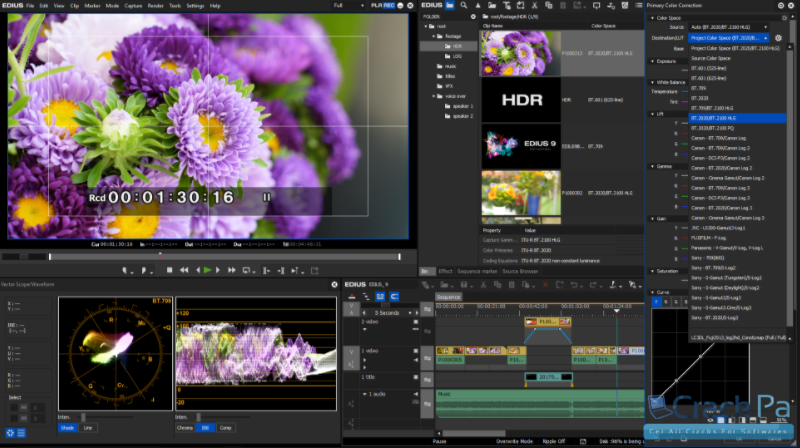
Task: Collapse the footage folder in tree
Action: pyautogui.click(x=434, y=36)
